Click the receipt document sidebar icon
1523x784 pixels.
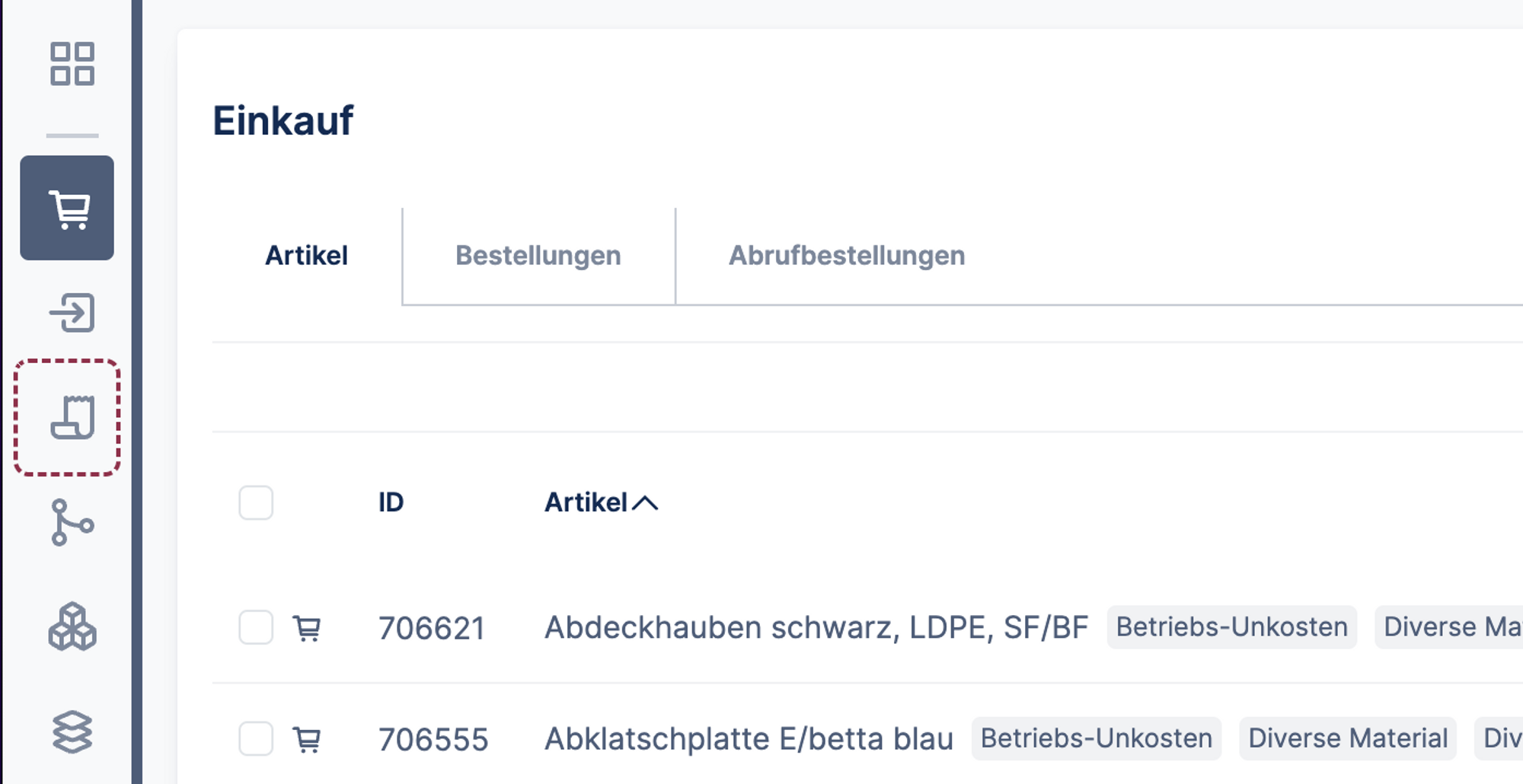pos(72,418)
